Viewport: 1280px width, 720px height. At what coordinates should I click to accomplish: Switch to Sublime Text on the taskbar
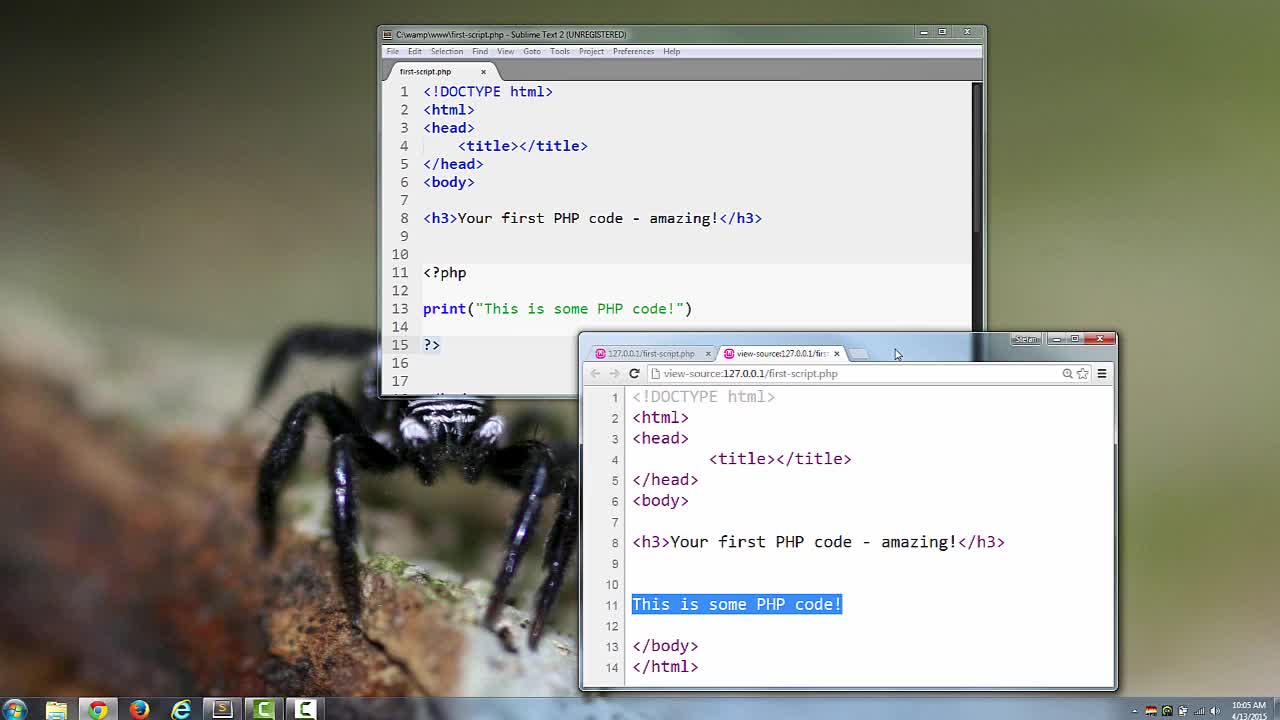point(222,709)
